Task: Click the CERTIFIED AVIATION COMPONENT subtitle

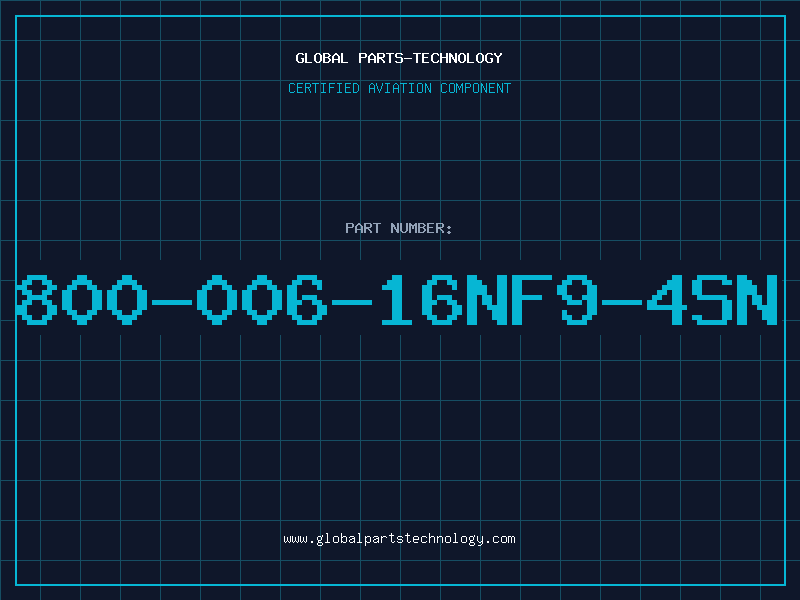Action: [399, 88]
